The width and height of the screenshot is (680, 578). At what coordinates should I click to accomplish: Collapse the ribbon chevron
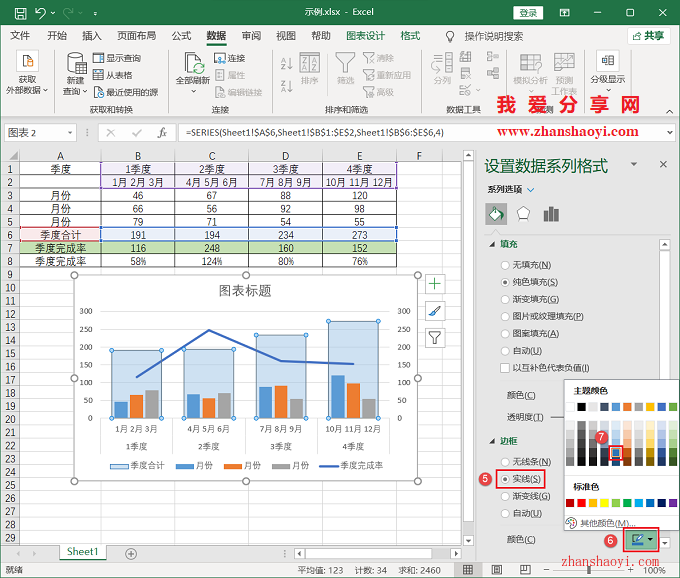click(670, 111)
